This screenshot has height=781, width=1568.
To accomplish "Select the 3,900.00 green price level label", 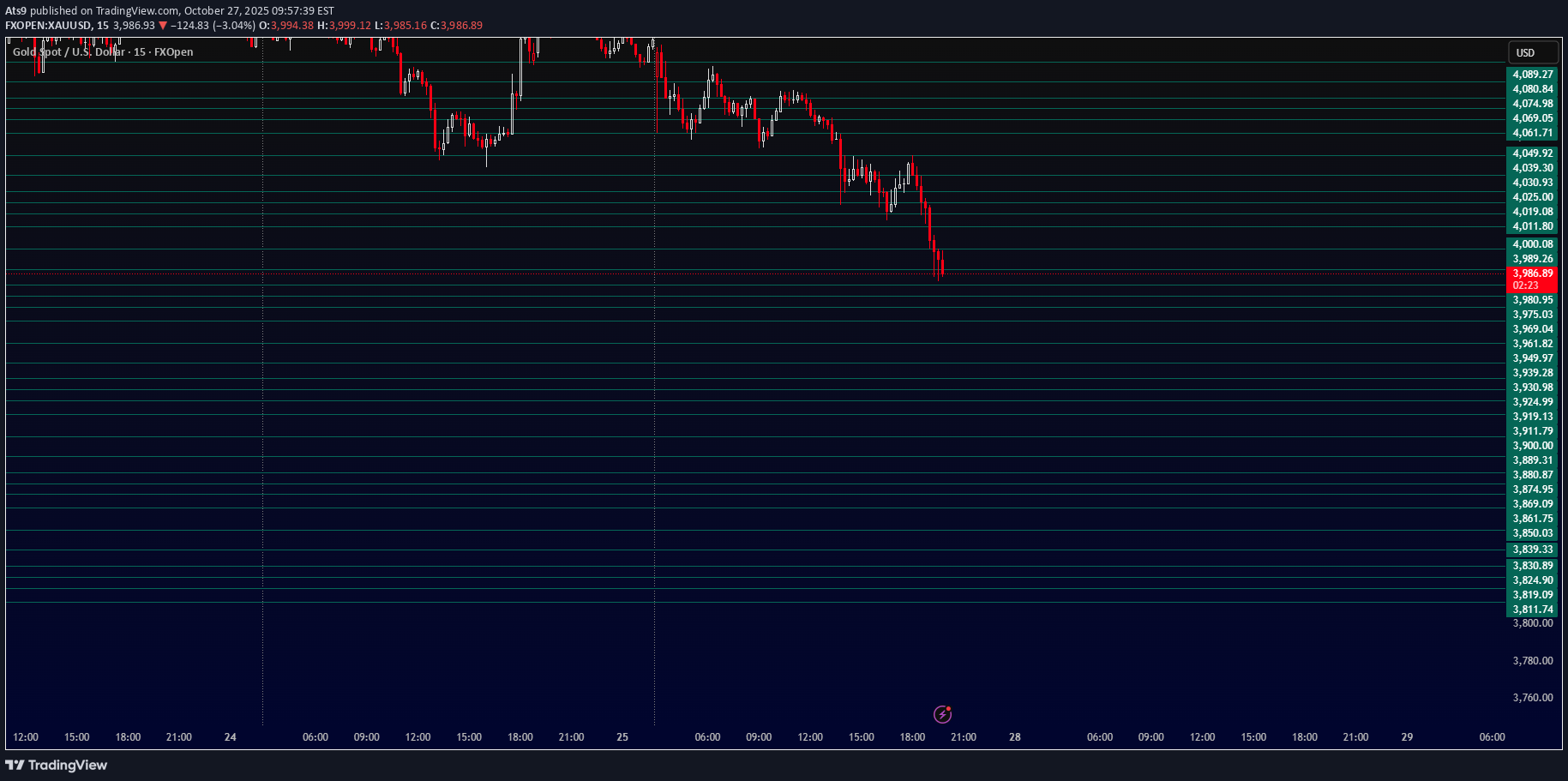I will coord(1532,446).
